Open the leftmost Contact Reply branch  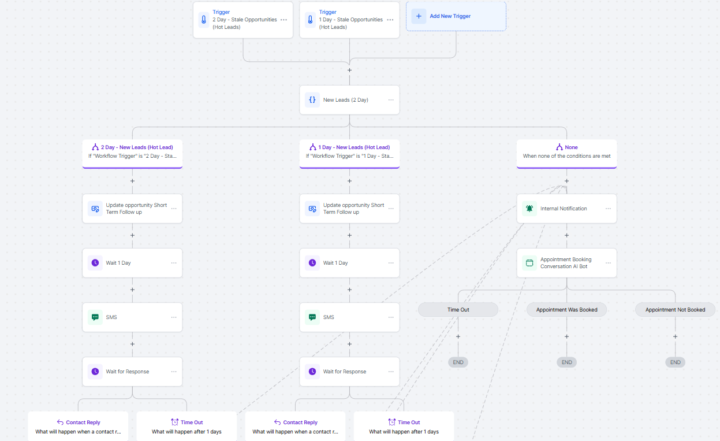point(78,426)
